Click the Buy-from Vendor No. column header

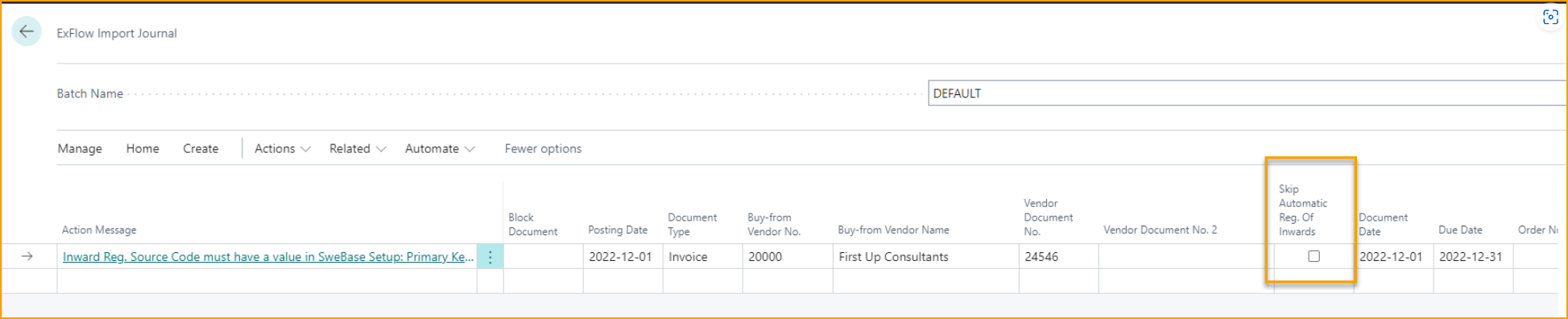pos(774,225)
